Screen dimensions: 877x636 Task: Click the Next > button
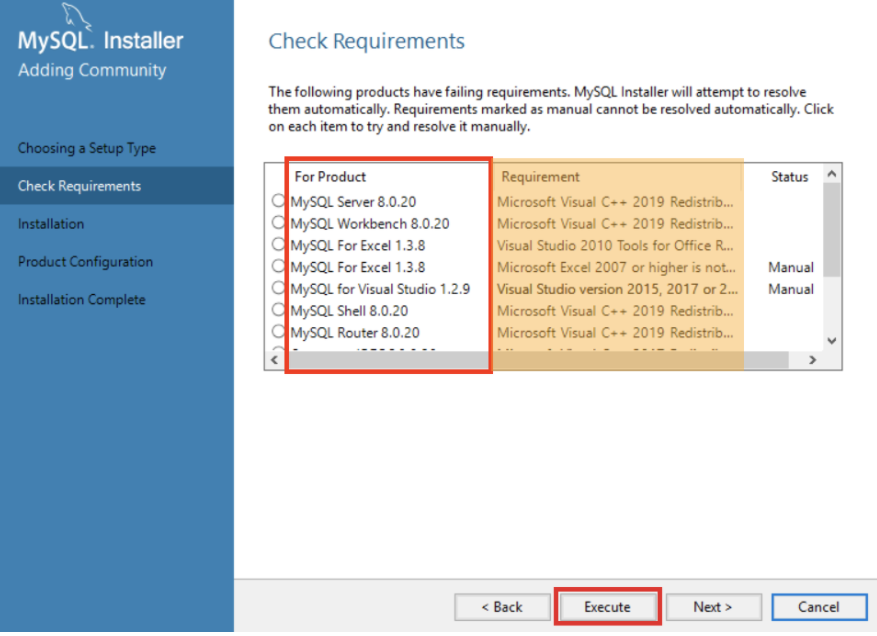click(x=713, y=607)
